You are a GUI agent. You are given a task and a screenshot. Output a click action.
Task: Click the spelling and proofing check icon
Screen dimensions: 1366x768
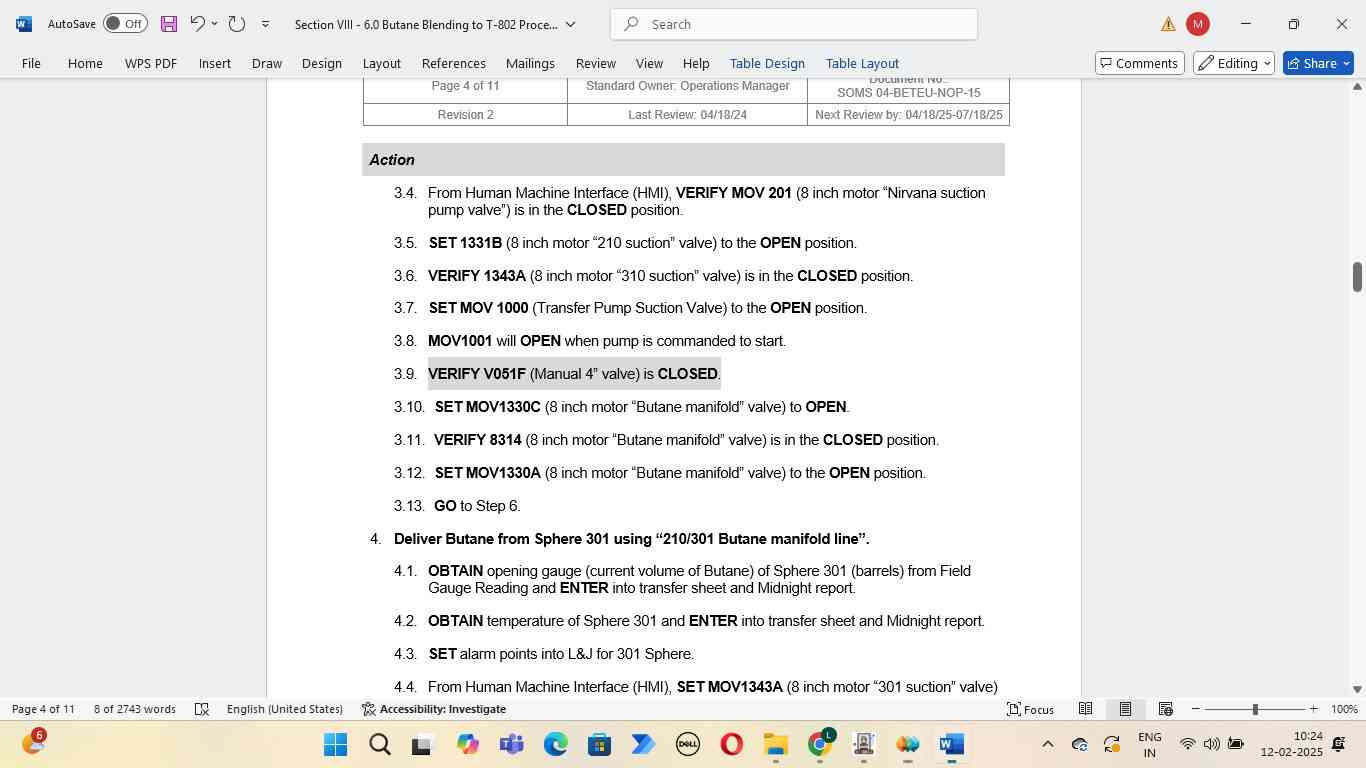202,709
